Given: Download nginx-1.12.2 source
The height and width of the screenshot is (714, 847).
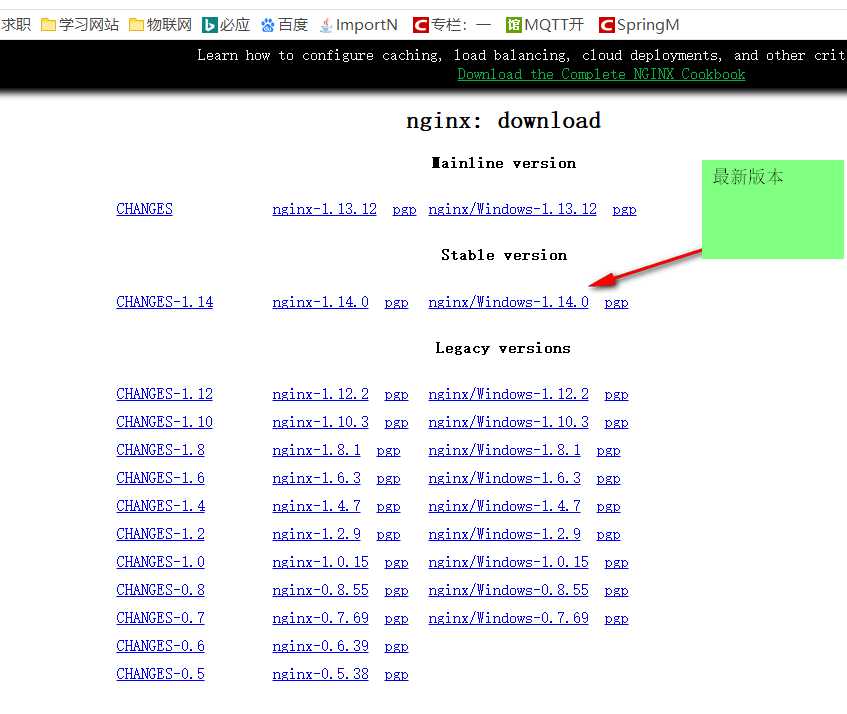Looking at the screenshot, I should coord(320,394).
